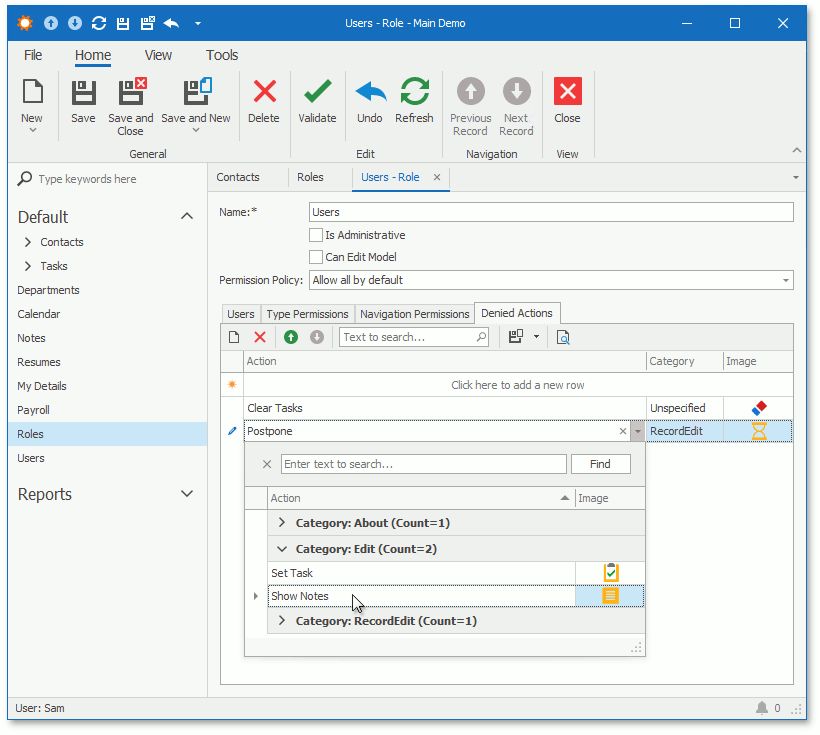820x735 pixels.
Task: Click the Validate checkmark icon
Action: point(317,93)
